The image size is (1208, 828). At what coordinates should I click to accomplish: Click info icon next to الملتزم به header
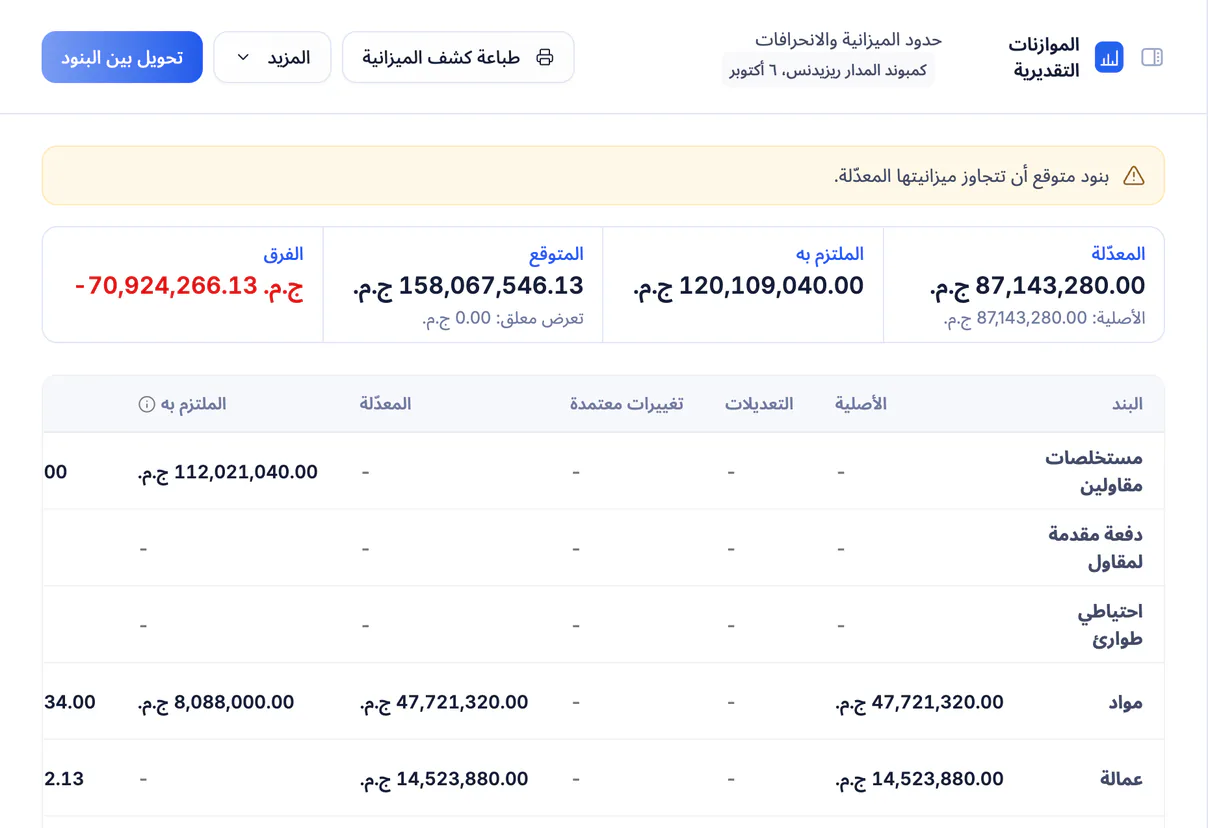pos(147,404)
